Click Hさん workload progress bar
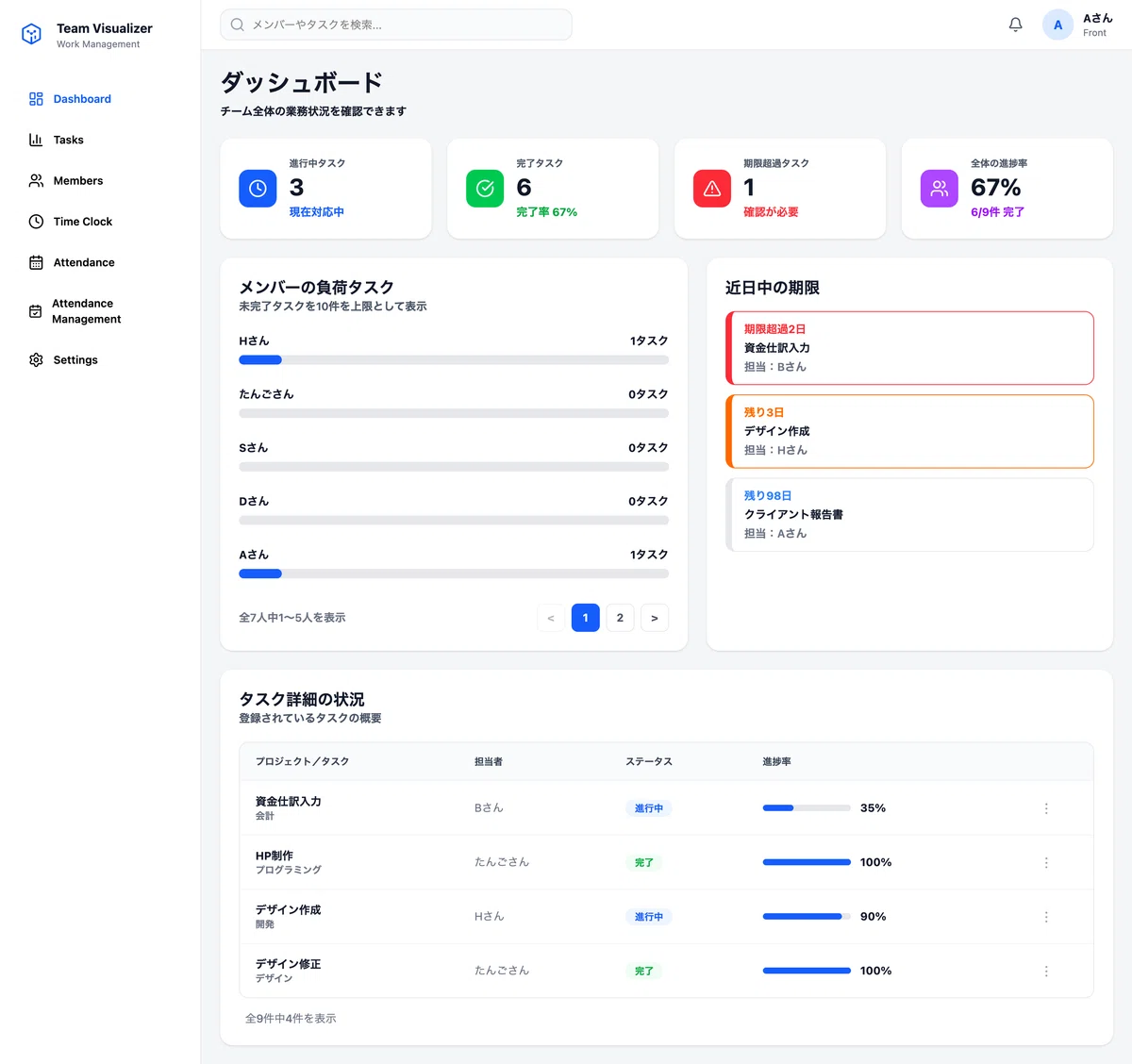This screenshot has height=1064, width=1132. [454, 360]
